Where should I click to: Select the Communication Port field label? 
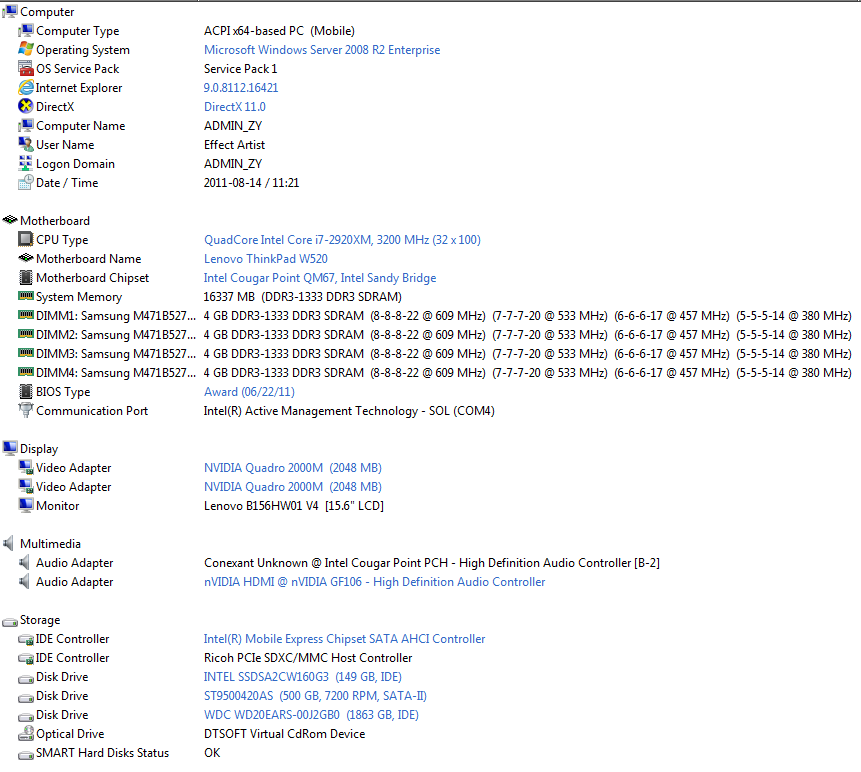click(92, 411)
